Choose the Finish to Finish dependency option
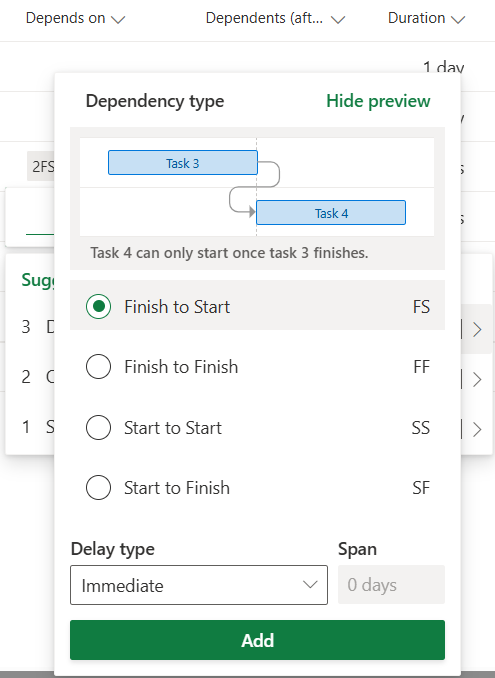Image resolution: width=495 pixels, height=678 pixels. pos(99,367)
